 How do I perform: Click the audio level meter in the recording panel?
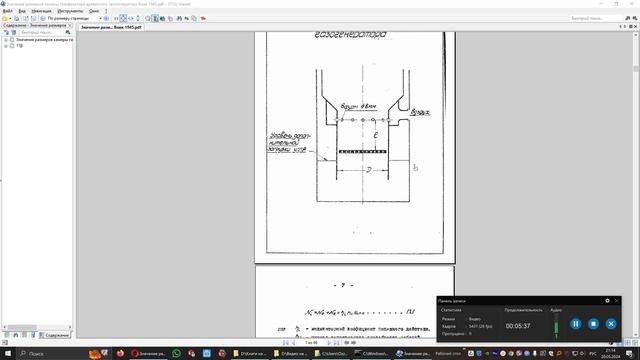click(x=556, y=327)
